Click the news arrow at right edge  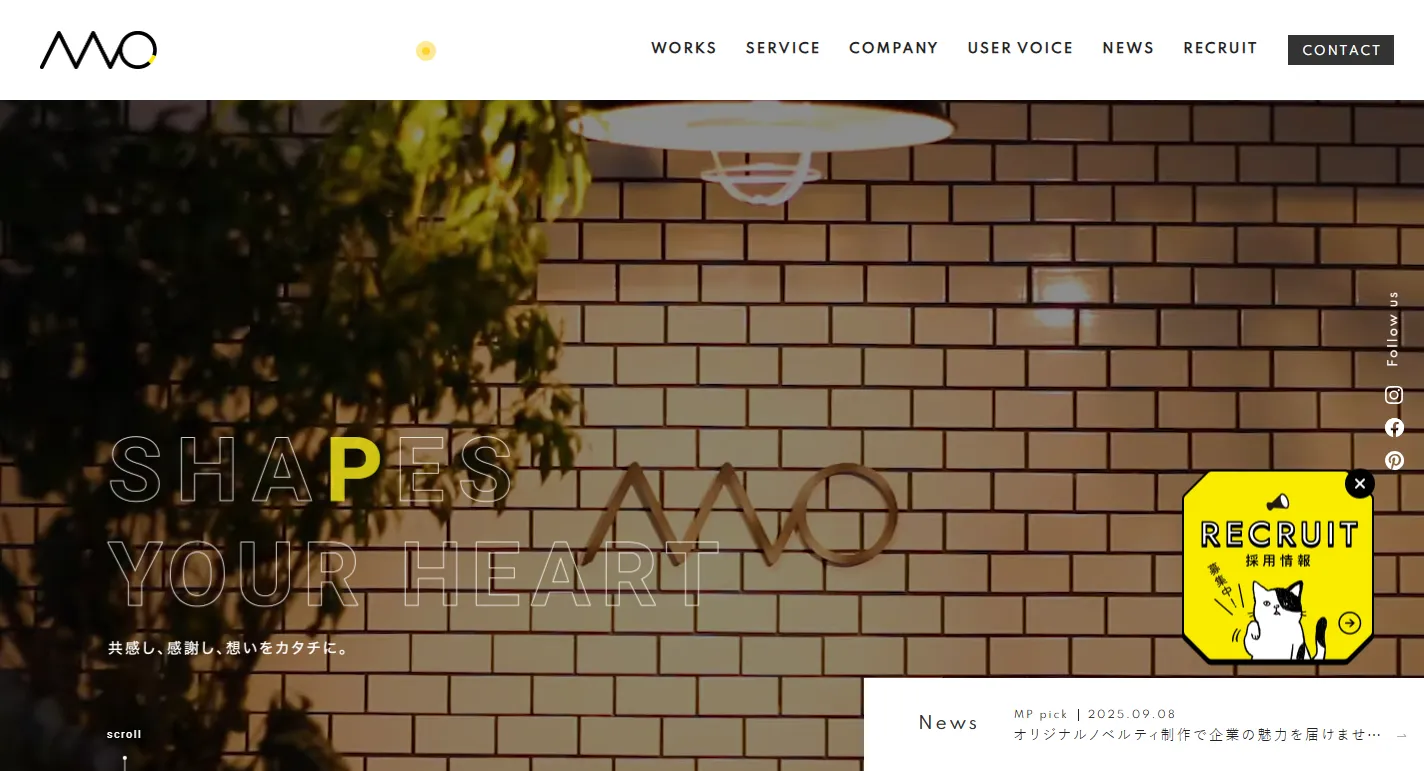(1401, 735)
